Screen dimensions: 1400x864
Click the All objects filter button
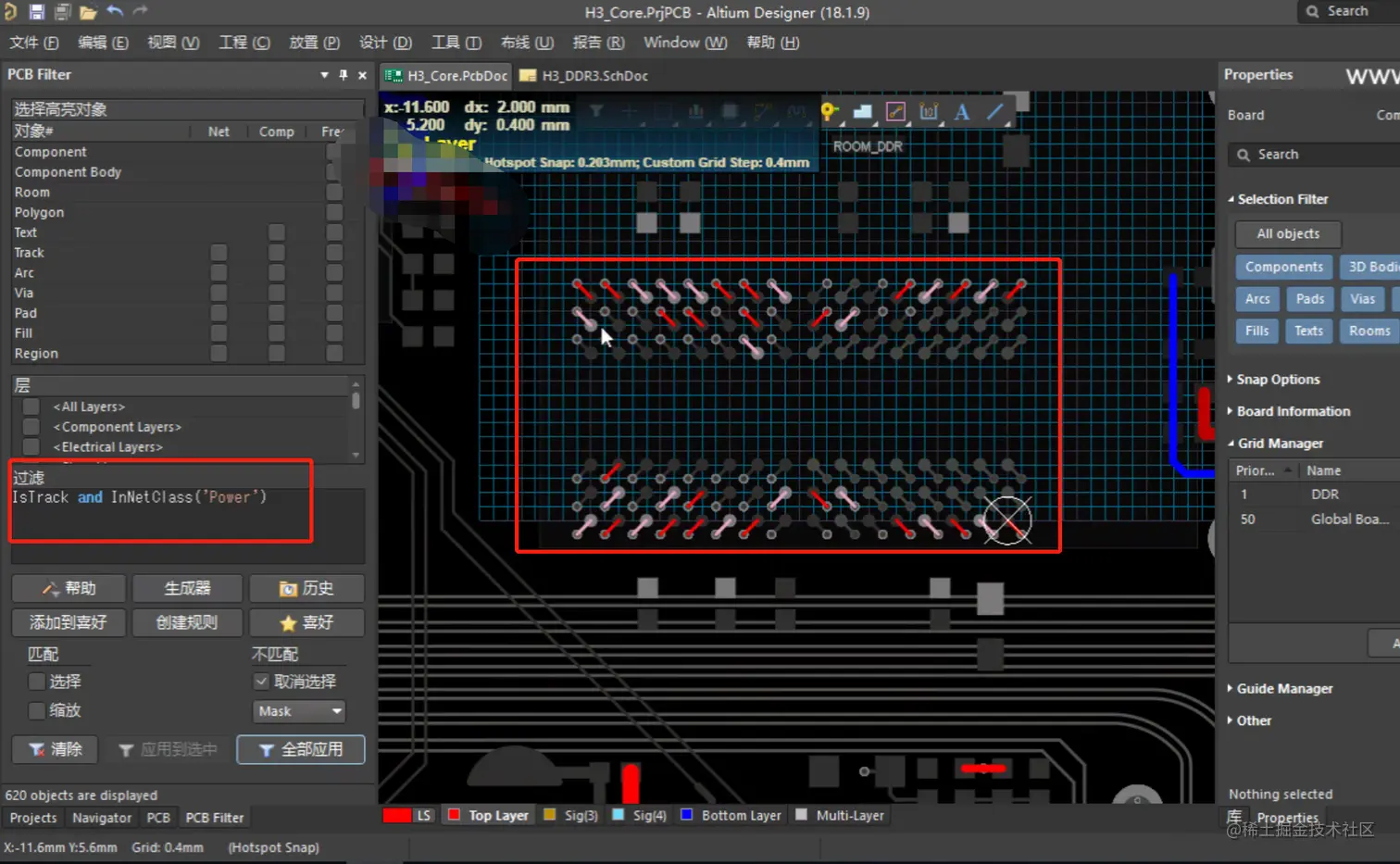(x=1288, y=233)
